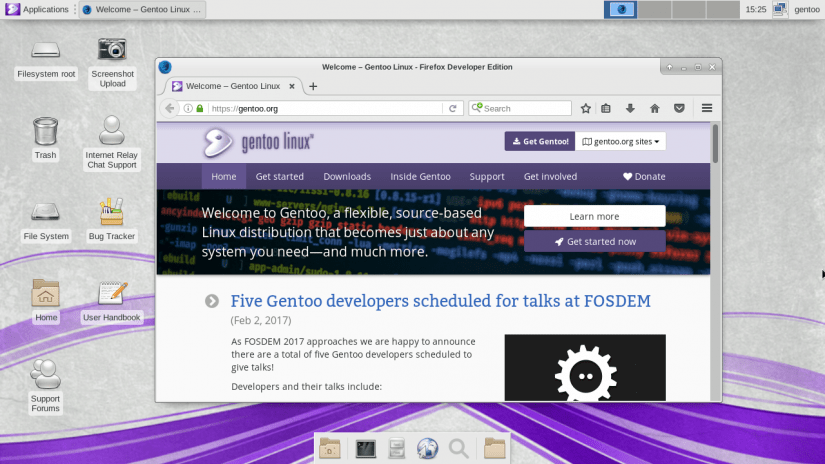The image size is (825, 464).
Task: Open the Firefox downloads arrow icon
Action: pyautogui.click(x=630, y=108)
